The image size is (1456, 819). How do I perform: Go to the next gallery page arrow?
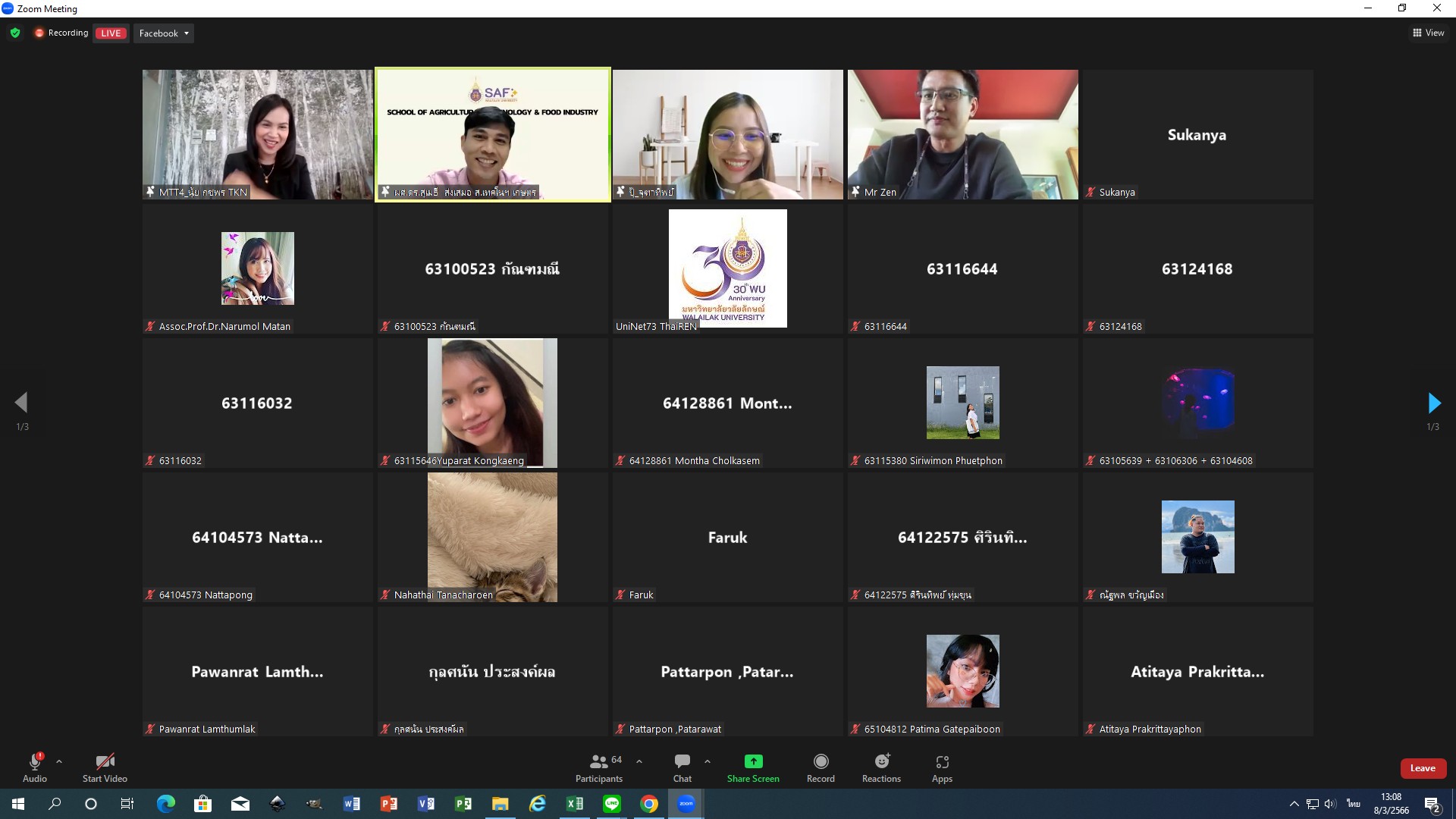[1433, 403]
